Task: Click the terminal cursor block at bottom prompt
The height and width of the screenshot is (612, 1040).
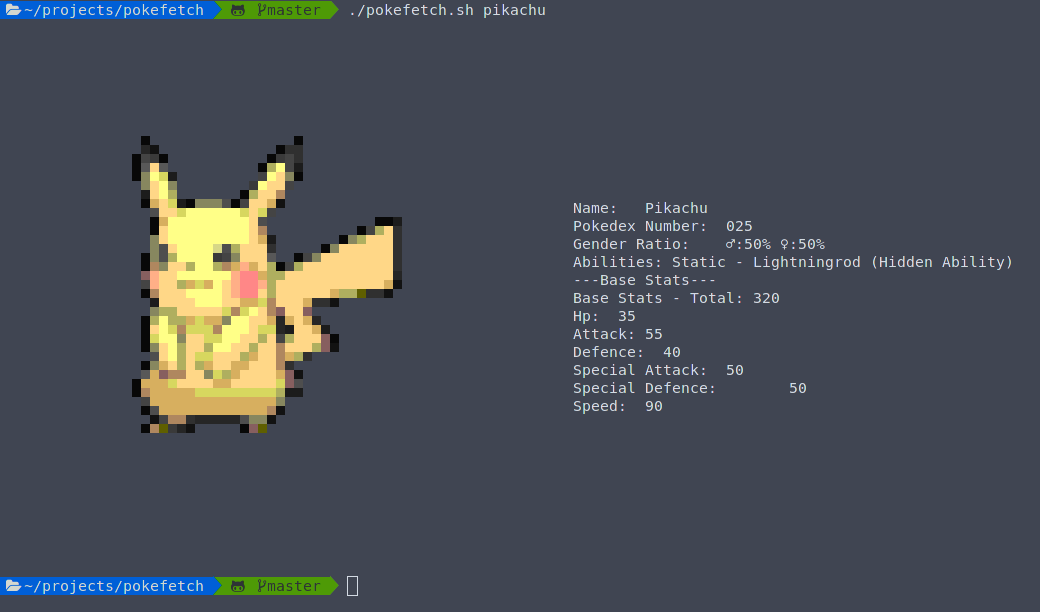Action: coord(352,586)
